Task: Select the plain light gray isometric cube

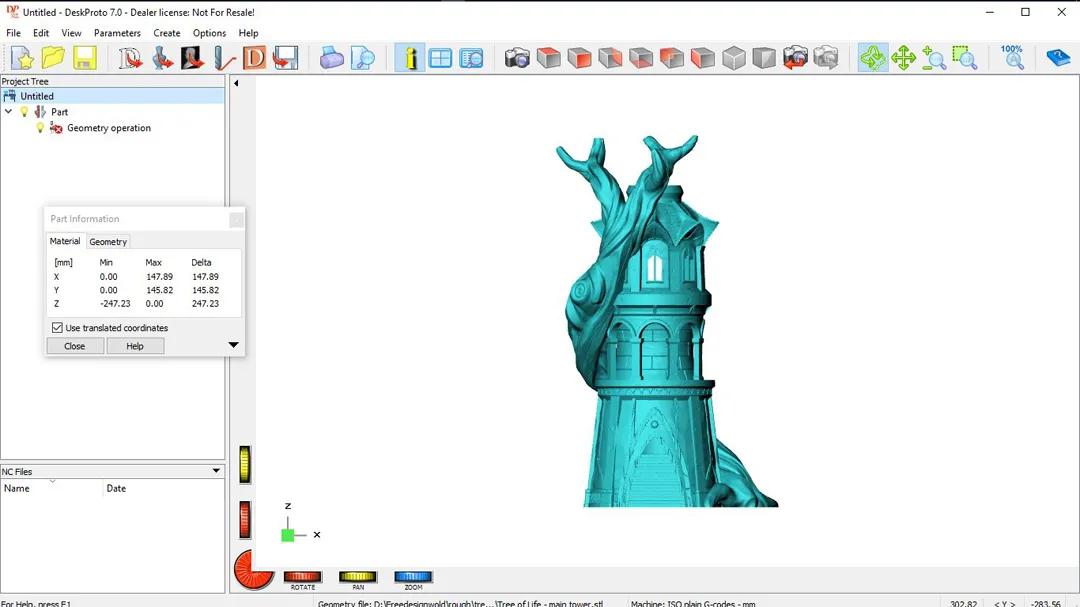Action: [734, 58]
